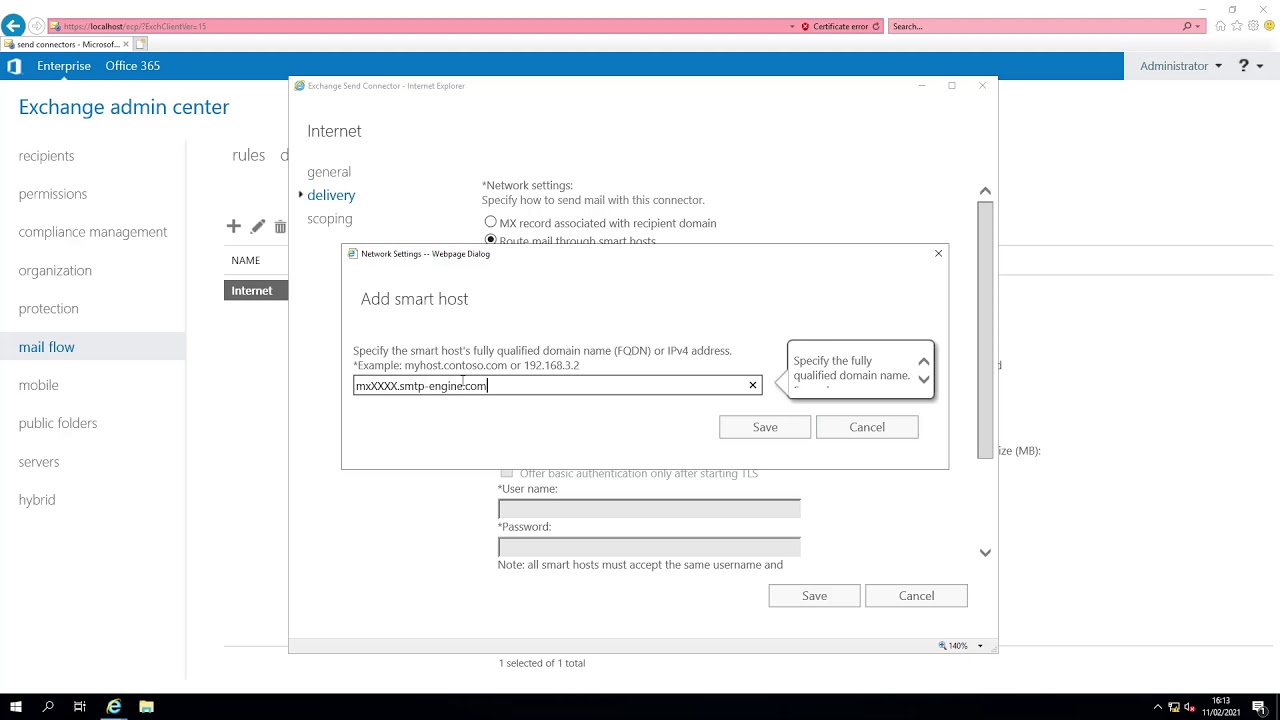Open favorites star icon
The width and height of the screenshot is (1280, 720).
click(x=1237, y=26)
